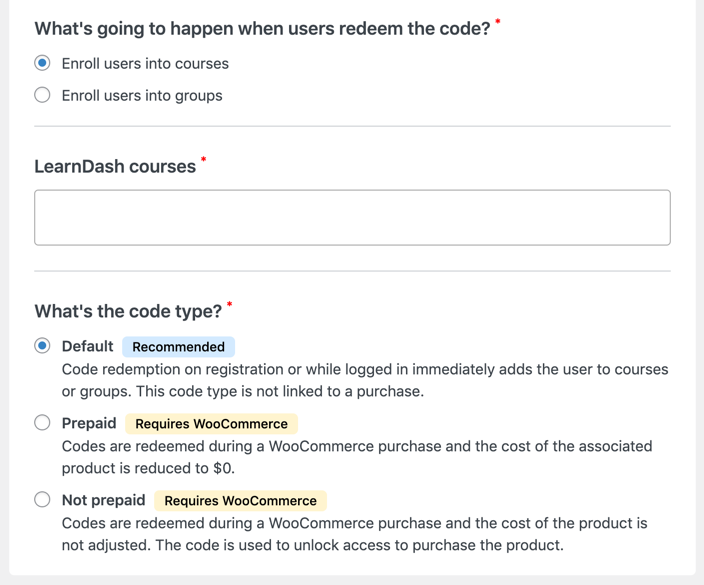Pick the Prepaid code type radio button
Image resolution: width=704 pixels, height=585 pixels.
coord(42,423)
